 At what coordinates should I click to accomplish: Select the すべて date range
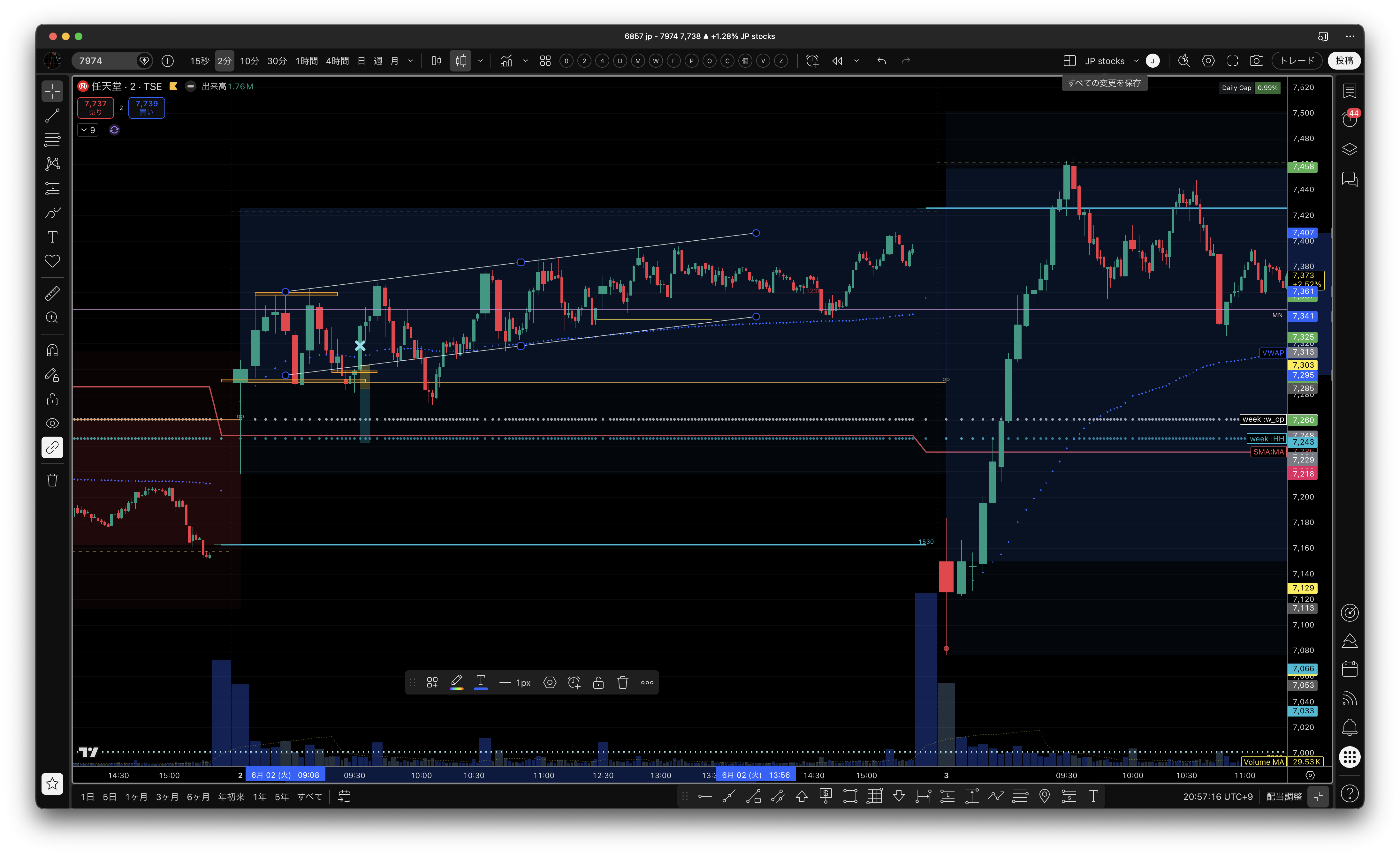coord(310,797)
